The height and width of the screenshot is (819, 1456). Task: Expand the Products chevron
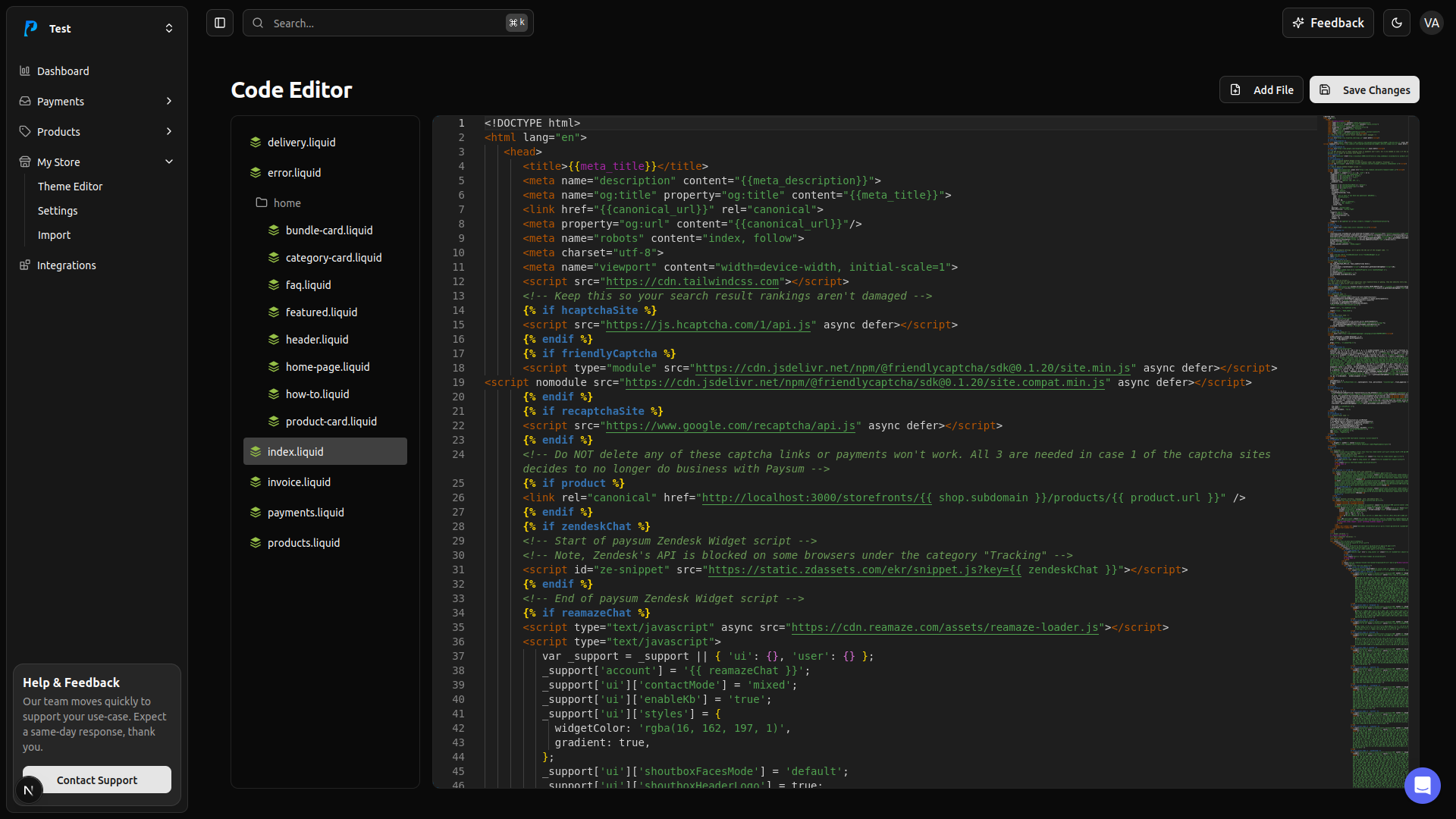[x=168, y=131]
